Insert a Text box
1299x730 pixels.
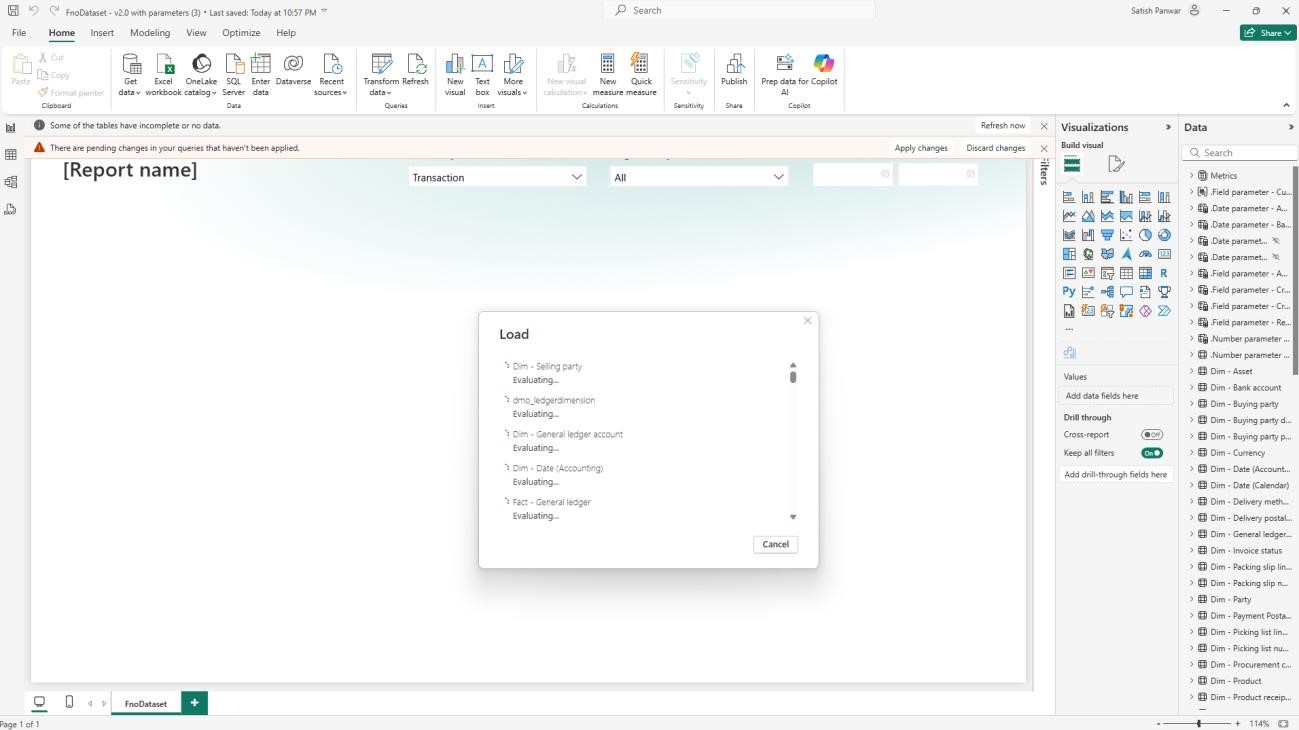482,65
